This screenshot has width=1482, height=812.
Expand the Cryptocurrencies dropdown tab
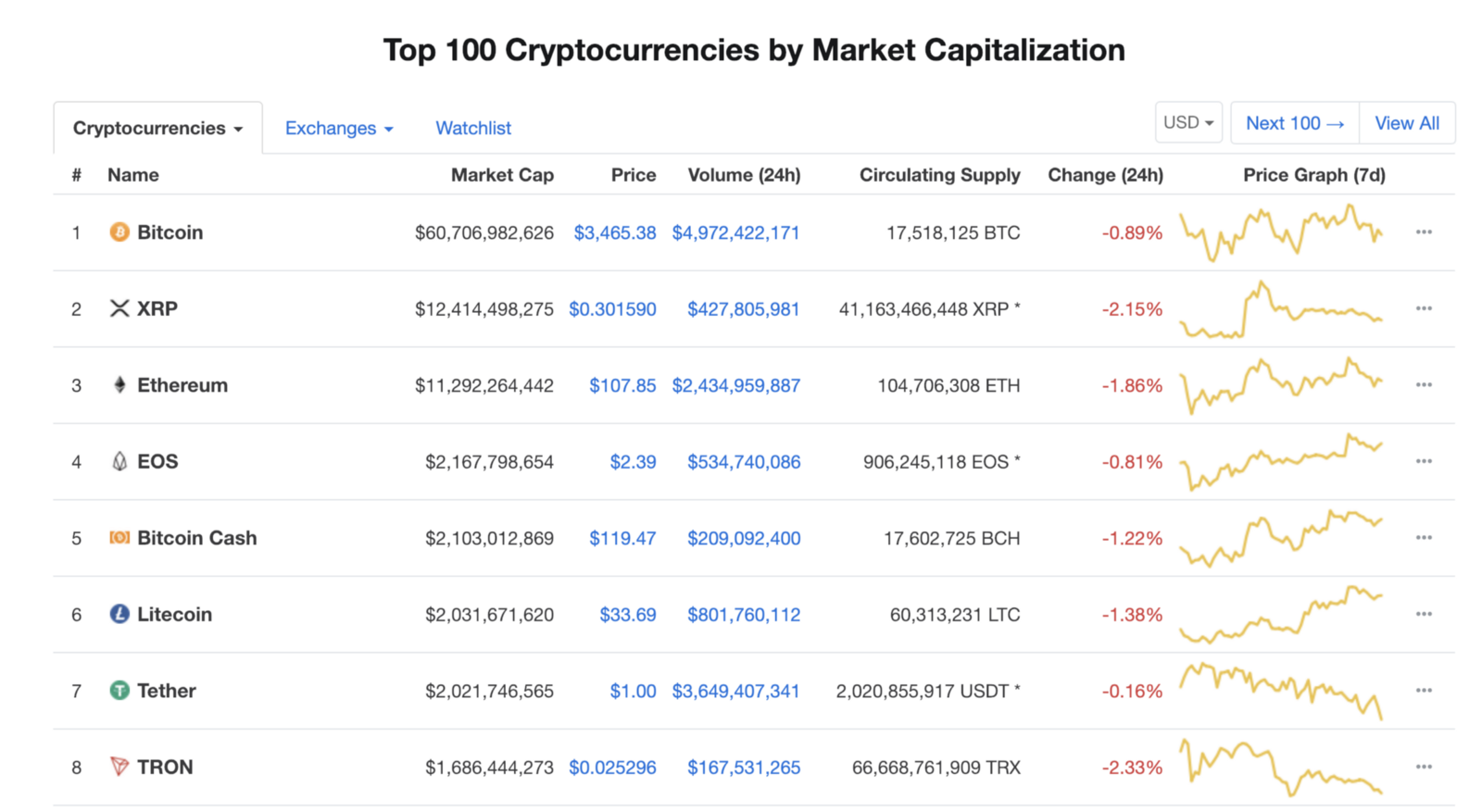tap(157, 129)
